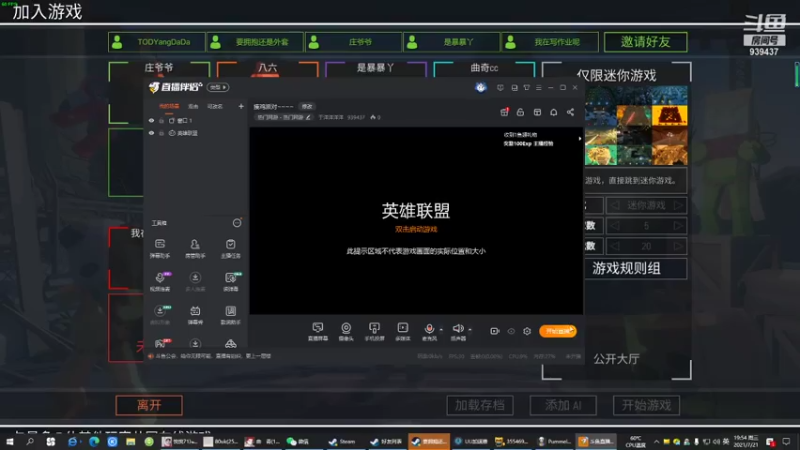Expand the speaker volume dropdown arrow
Image resolution: width=800 pixels, height=450 pixels.
[x=470, y=330]
